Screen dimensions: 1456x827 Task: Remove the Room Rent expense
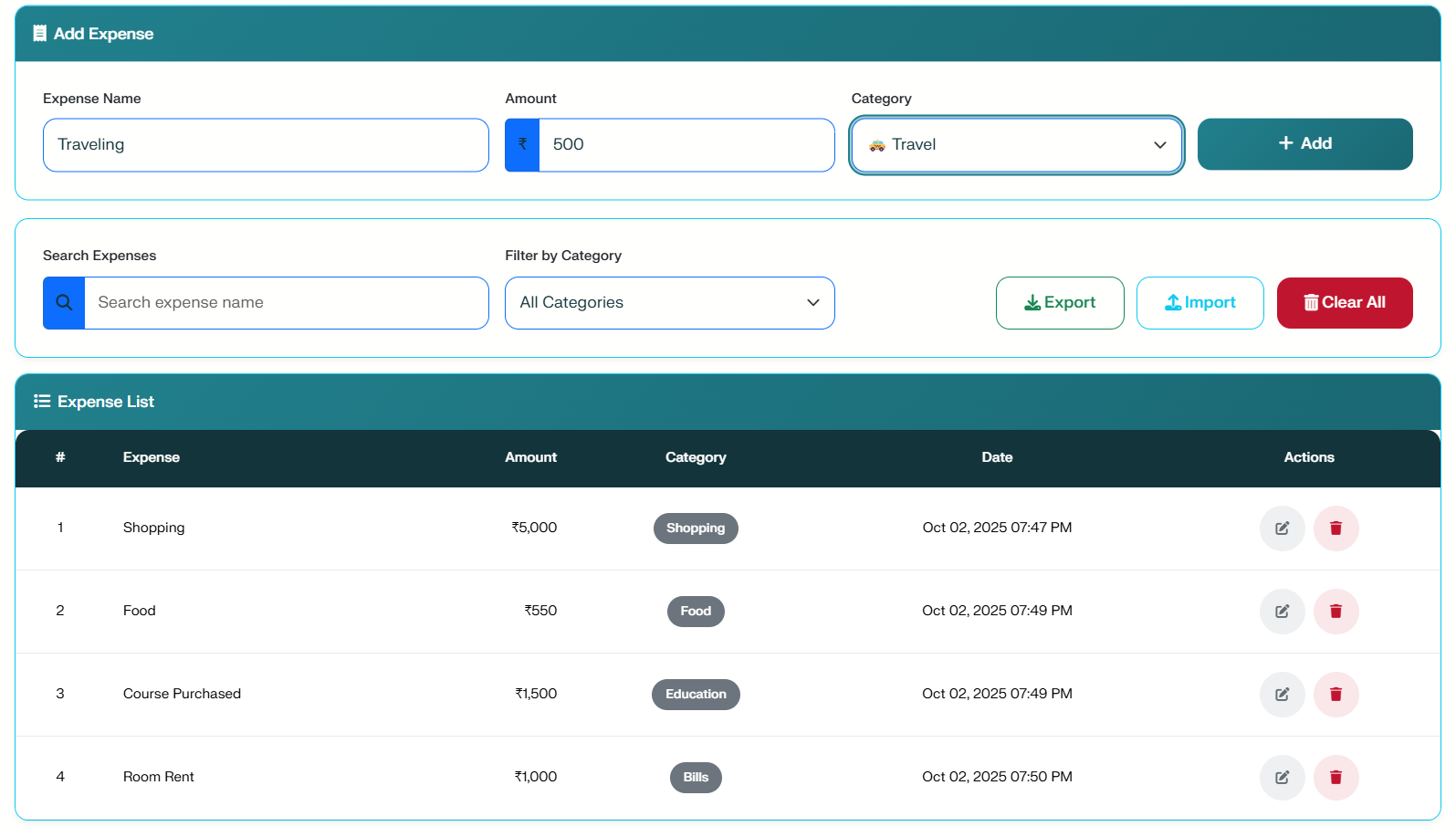coord(1336,778)
